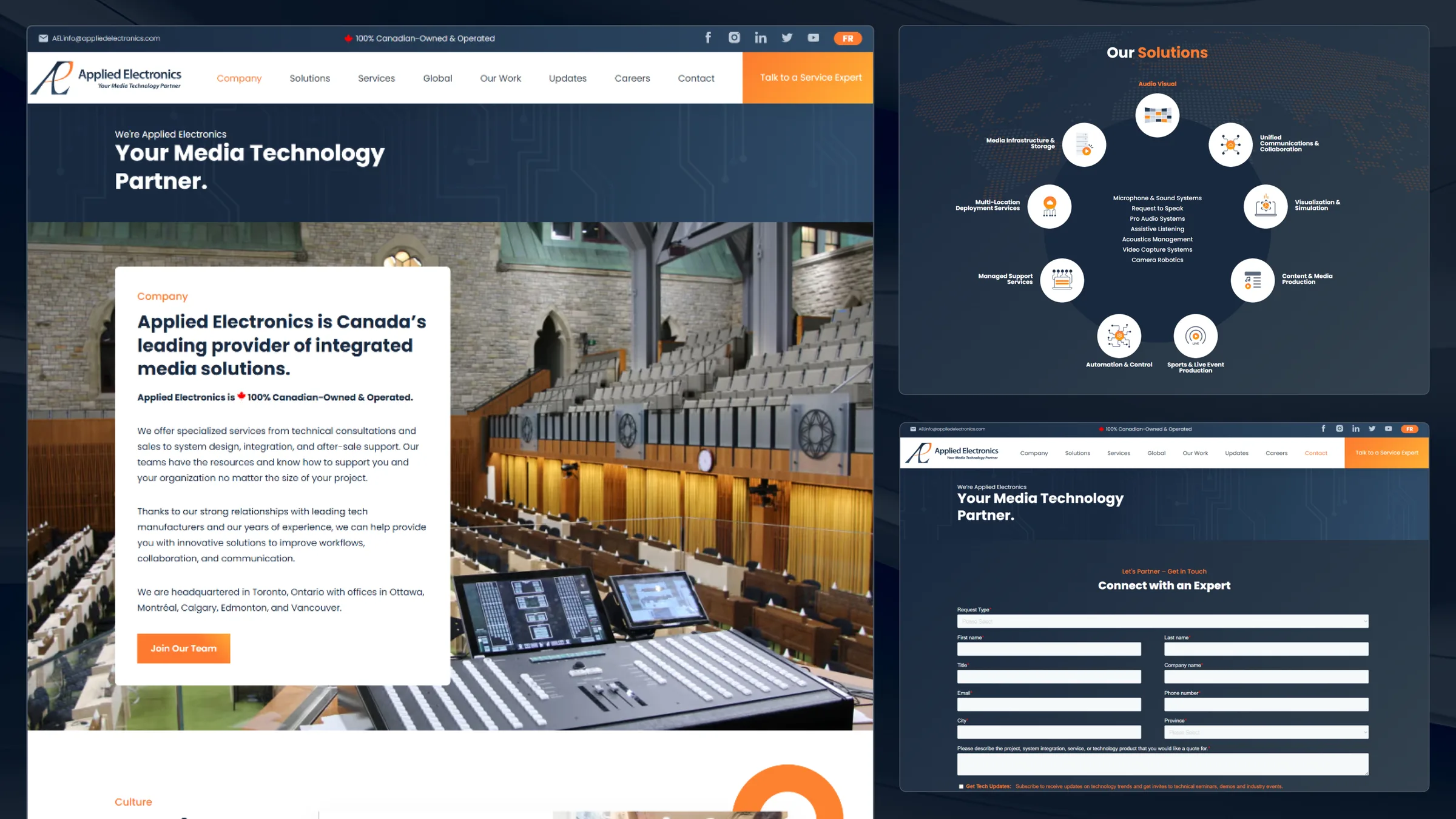Click Pro Audio Systems in solutions list
Screen dimensions: 1456x819
(x=1157, y=218)
